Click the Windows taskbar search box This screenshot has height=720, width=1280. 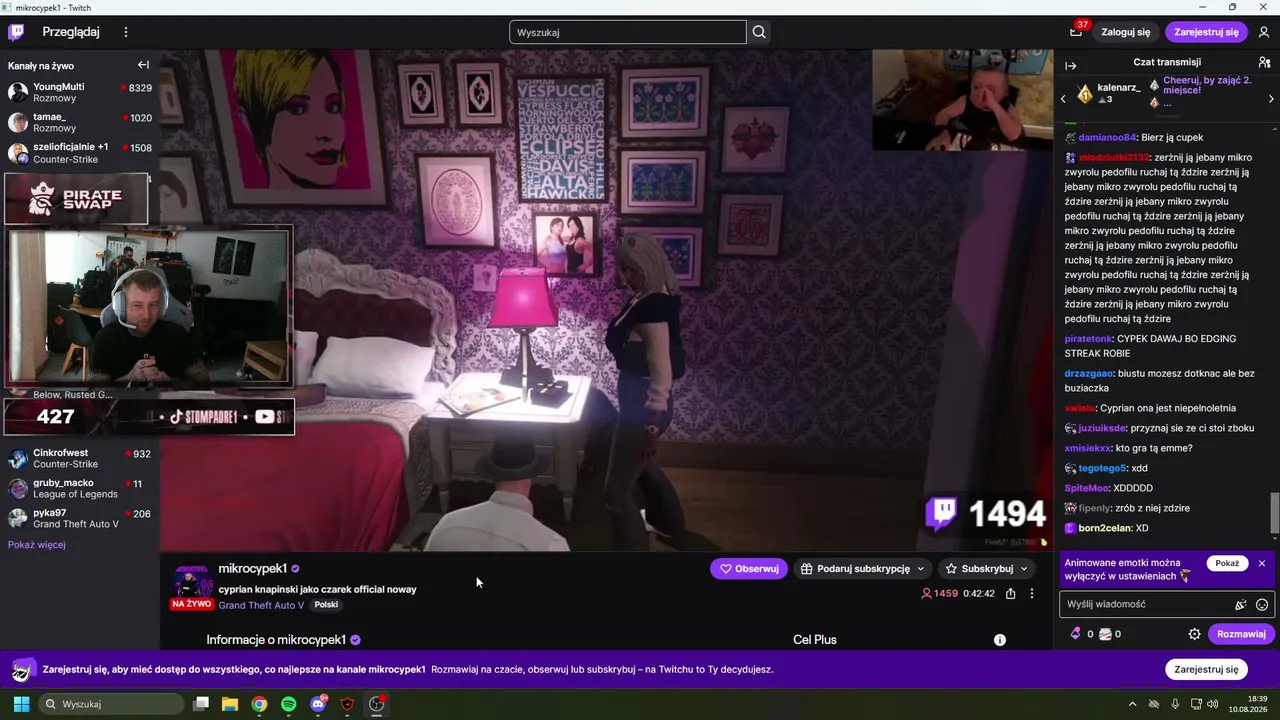click(x=111, y=704)
